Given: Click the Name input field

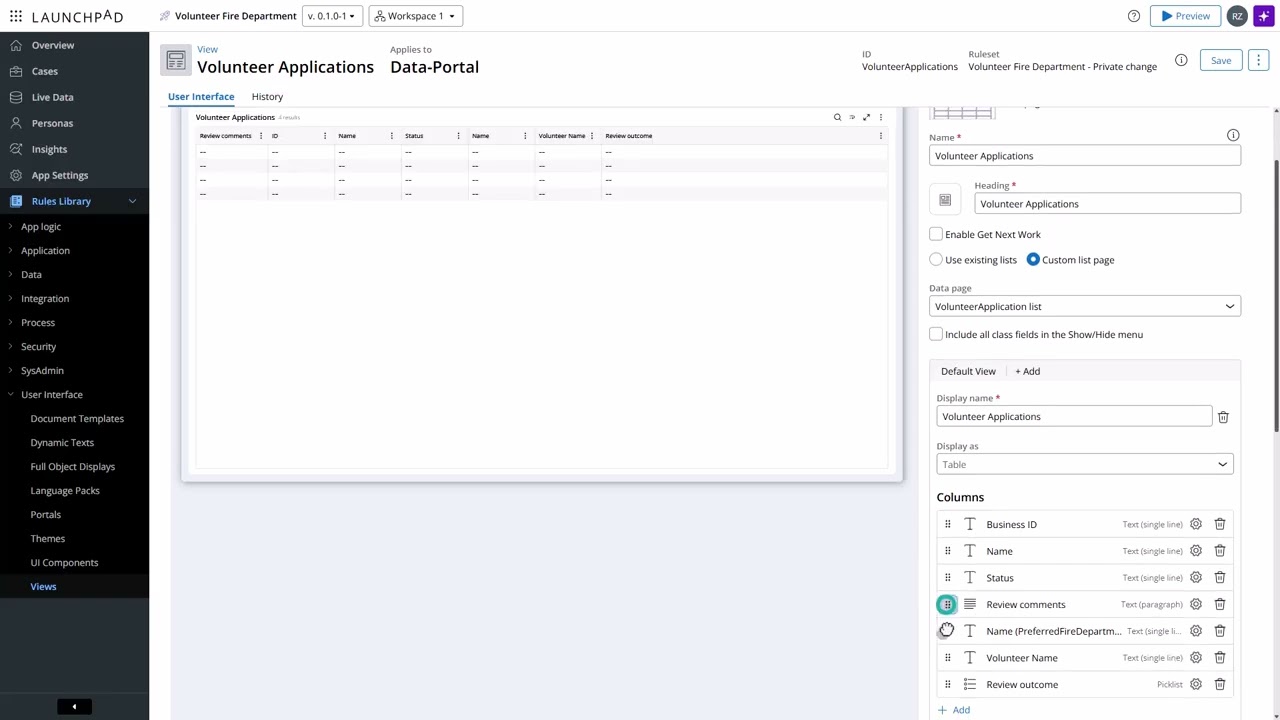Looking at the screenshot, I should (x=1085, y=156).
